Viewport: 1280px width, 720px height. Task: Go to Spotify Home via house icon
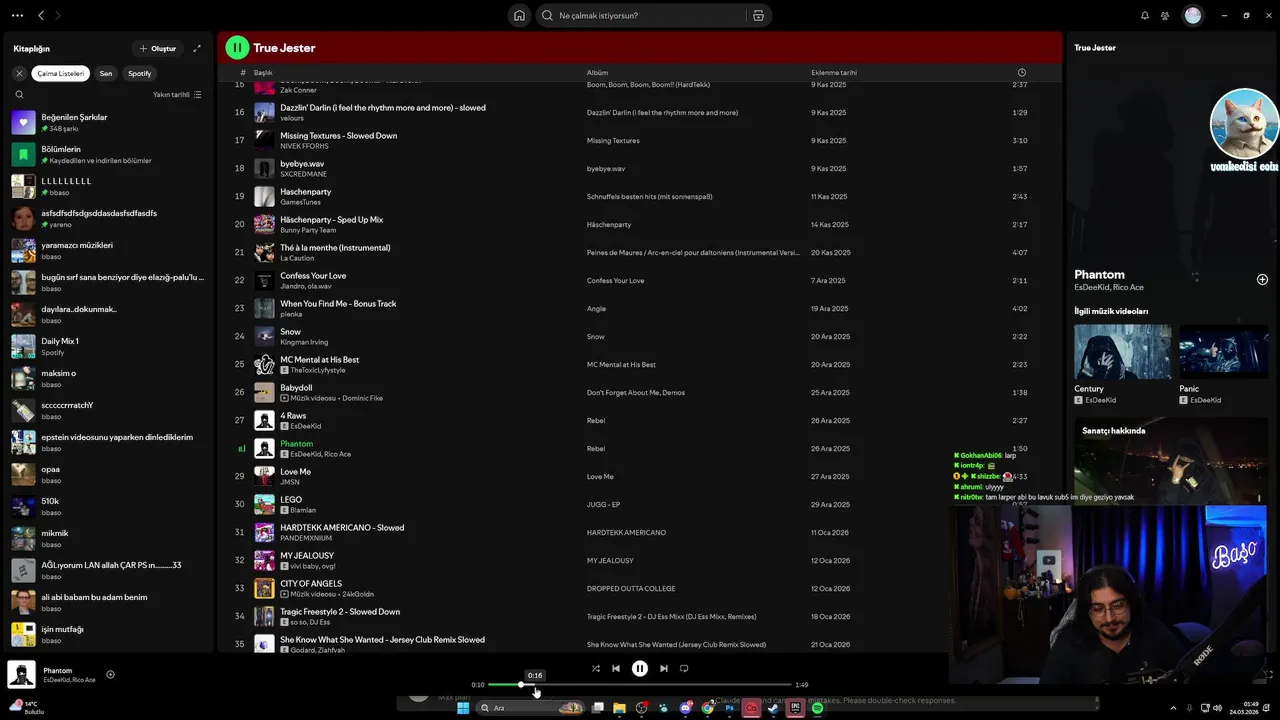click(x=519, y=15)
